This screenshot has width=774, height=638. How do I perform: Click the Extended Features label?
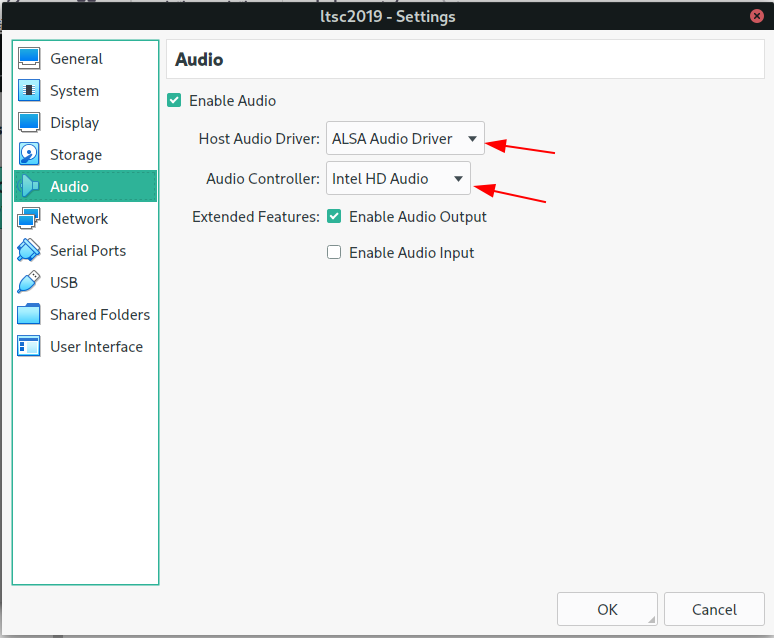(x=256, y=217)
